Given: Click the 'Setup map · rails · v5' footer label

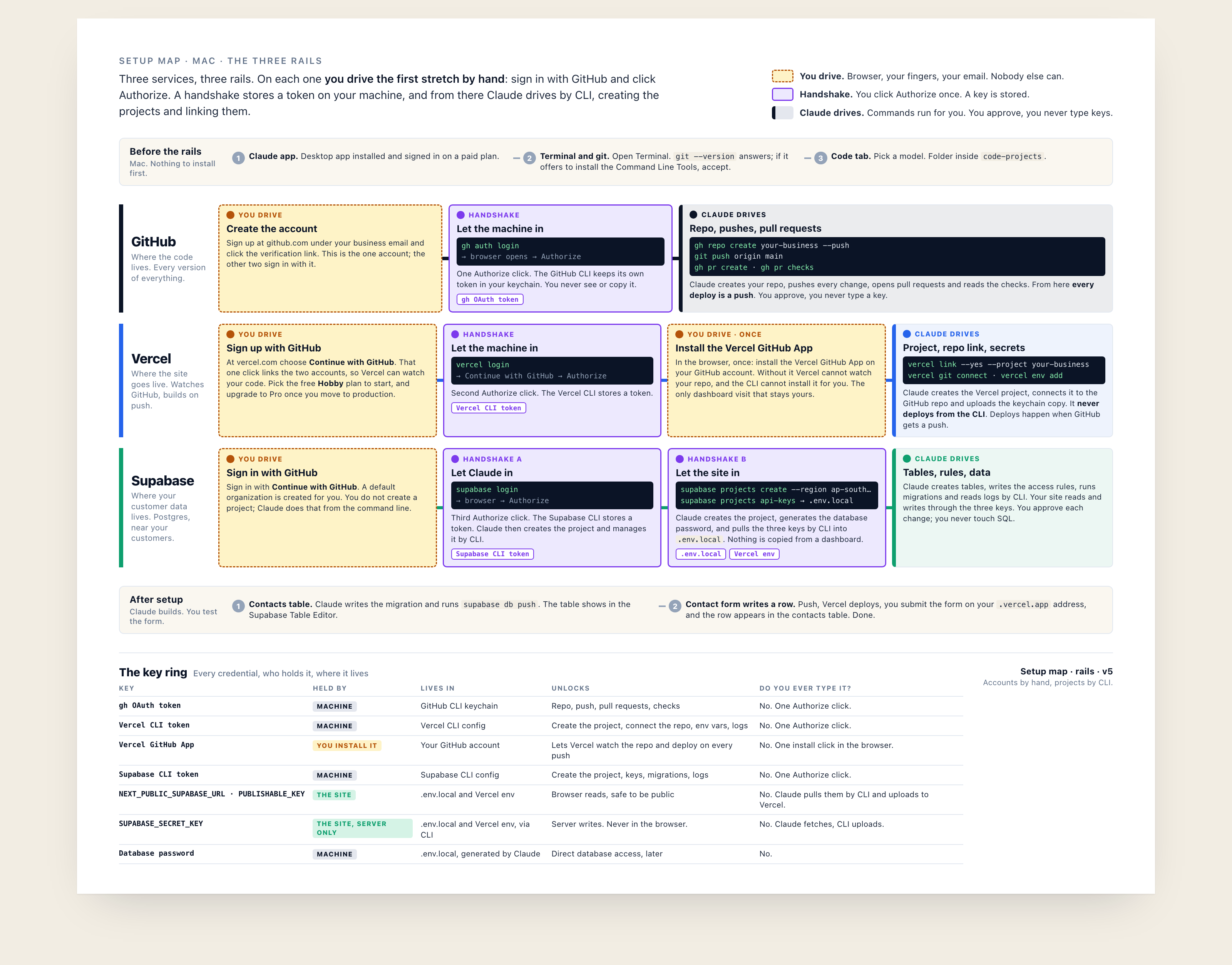Looking at the screenshot, I should pyautogui.click(x=1066, y=672).
